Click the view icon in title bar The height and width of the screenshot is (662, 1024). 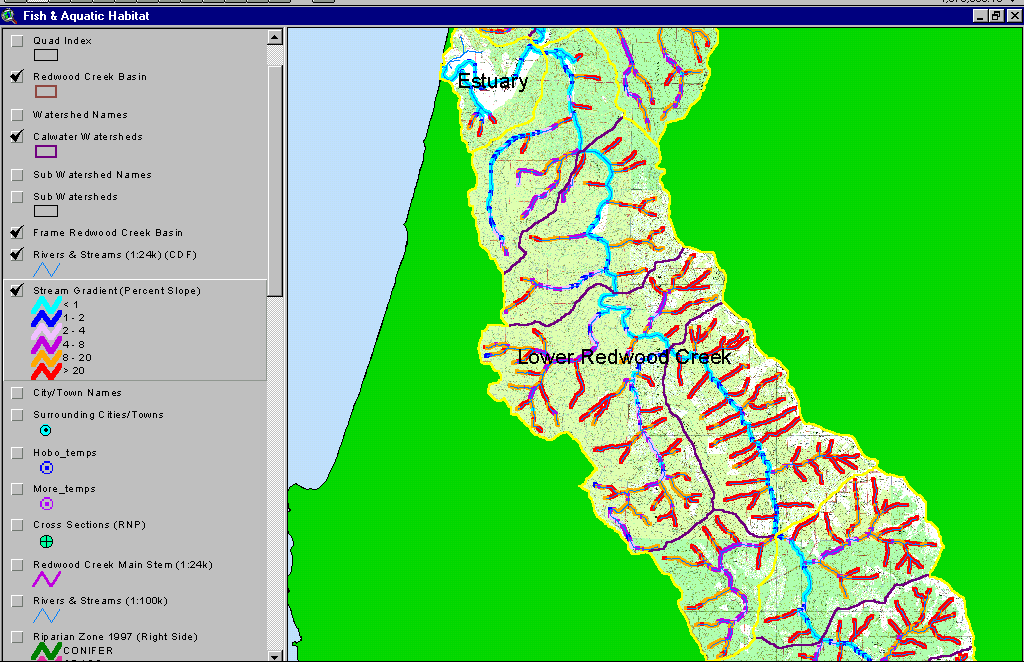point(9,15)
